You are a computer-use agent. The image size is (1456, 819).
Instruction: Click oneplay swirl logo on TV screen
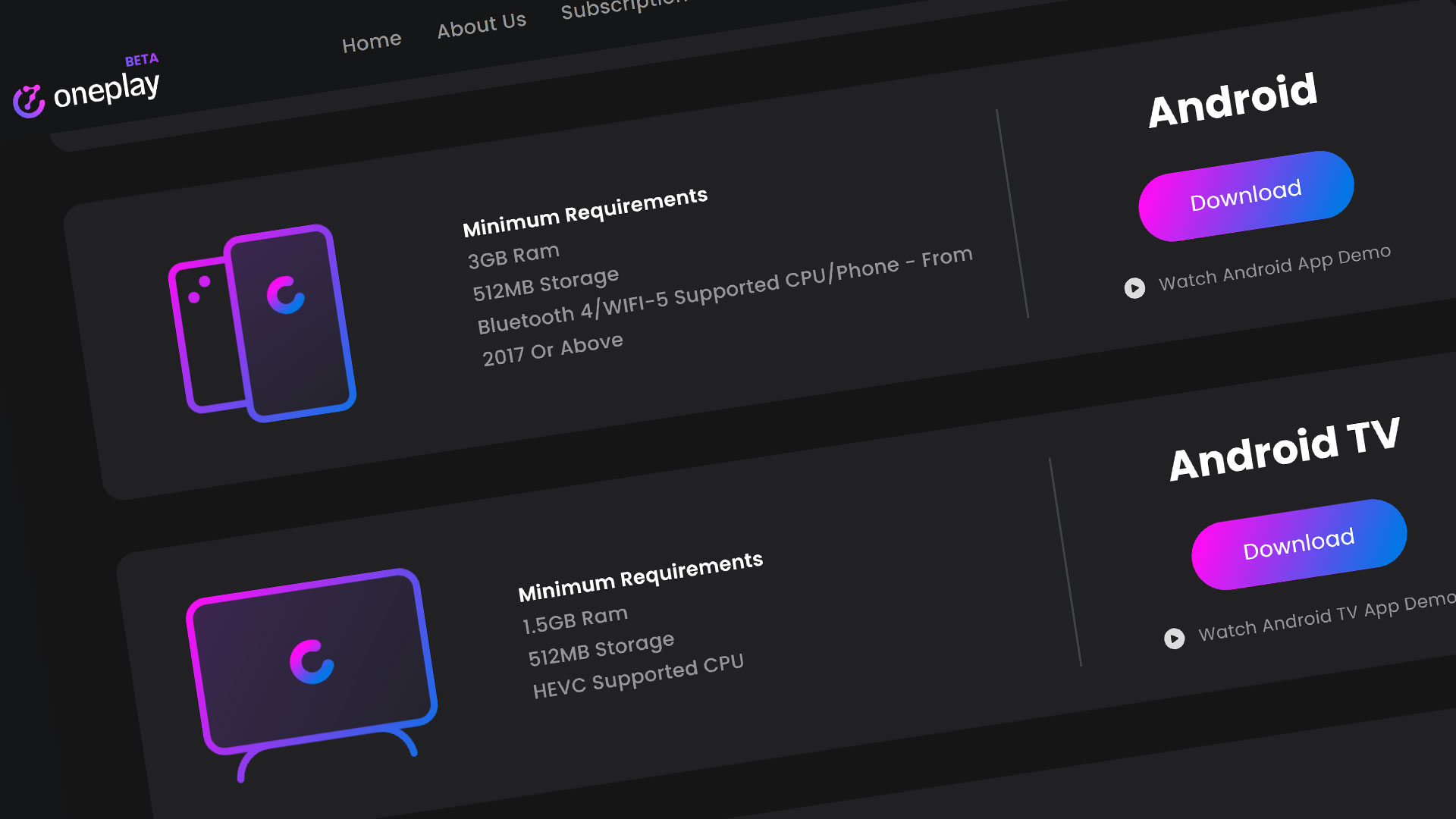(312, 662)
